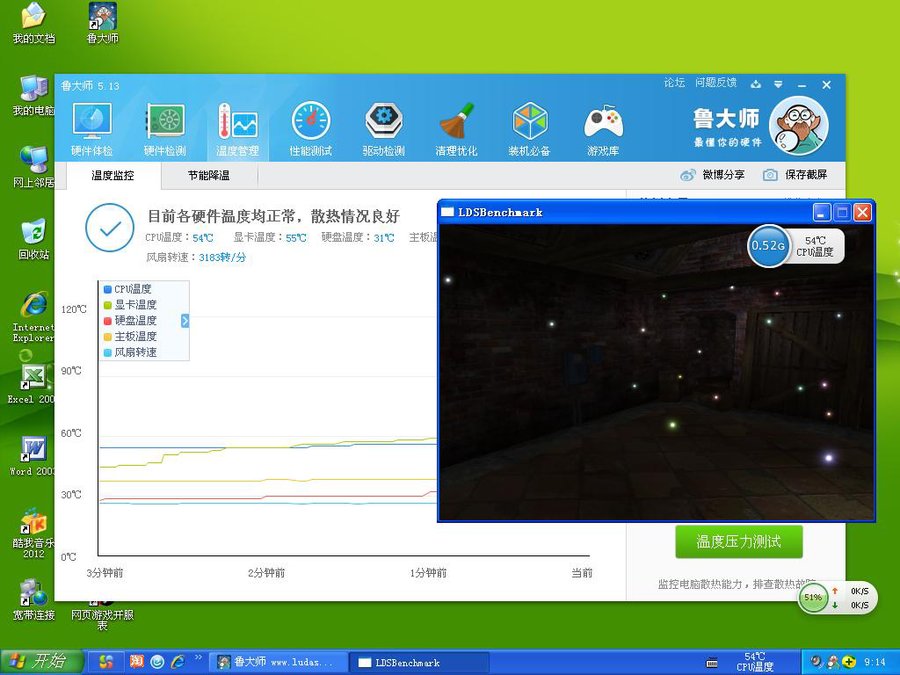Toggle 硬盘温度 series in chart legend
900x675 pixels.
[134, 321]
